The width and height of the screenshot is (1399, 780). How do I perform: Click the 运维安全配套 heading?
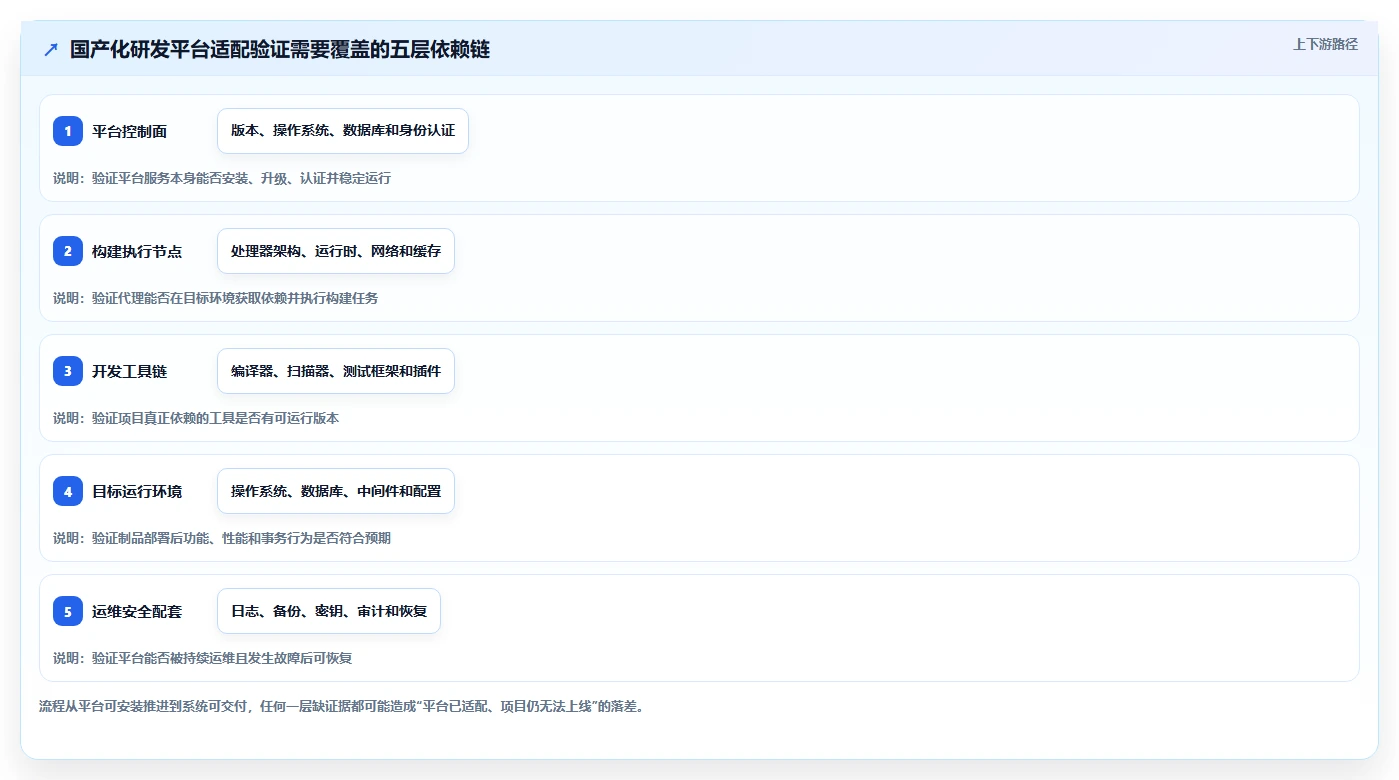[x=137, y=611]
